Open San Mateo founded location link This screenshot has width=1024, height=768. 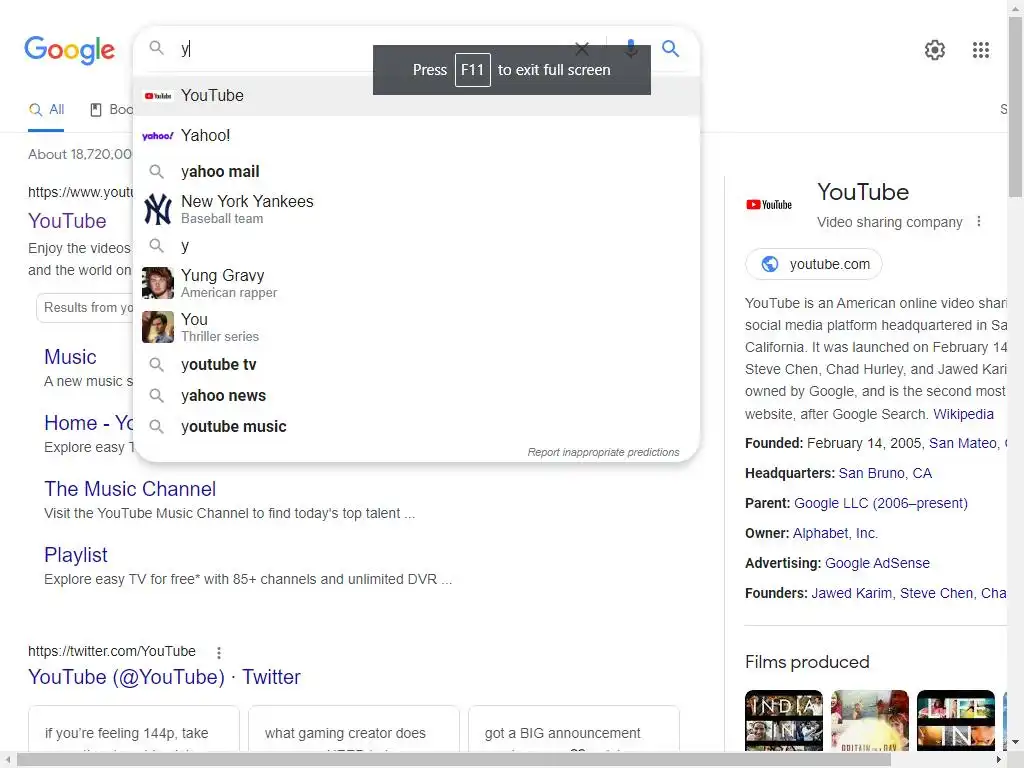click(x=963, y=443)
